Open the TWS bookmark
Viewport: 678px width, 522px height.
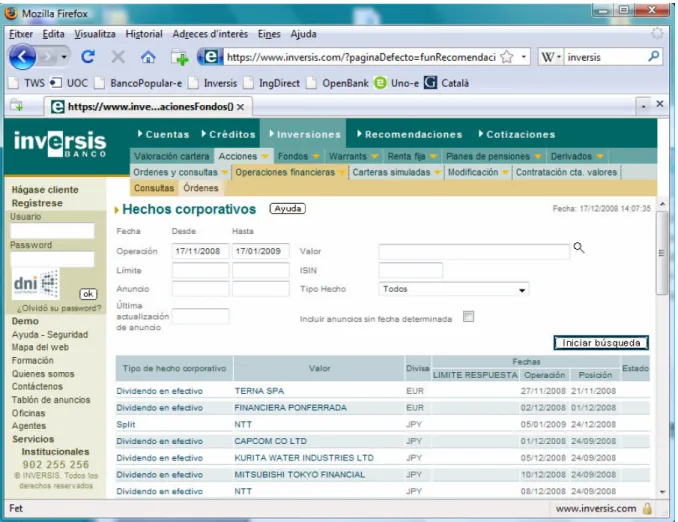27,83
